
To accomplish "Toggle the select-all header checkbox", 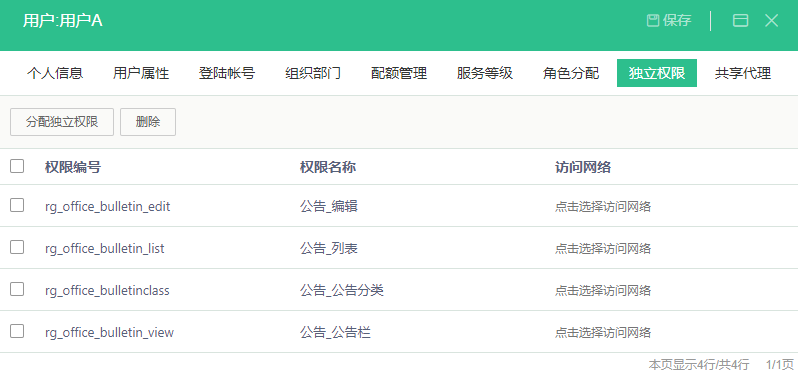I will [x=17, y=166].
